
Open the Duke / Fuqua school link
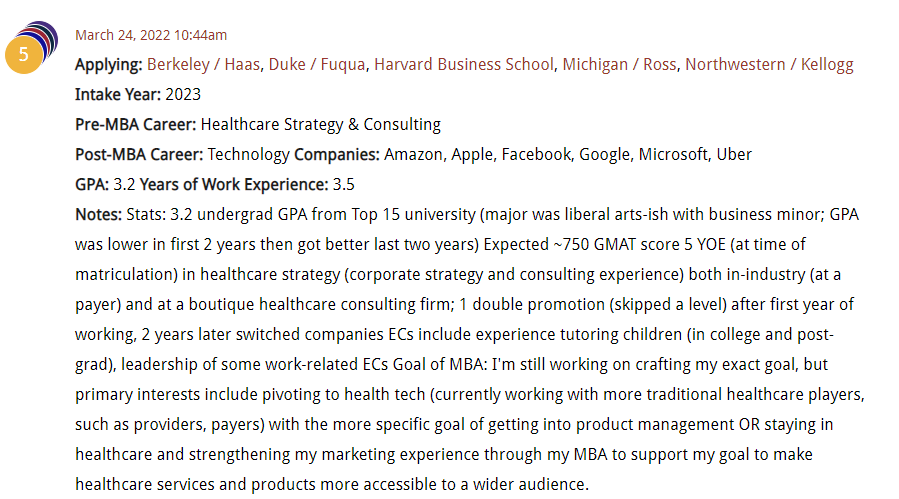coord(317,65)
